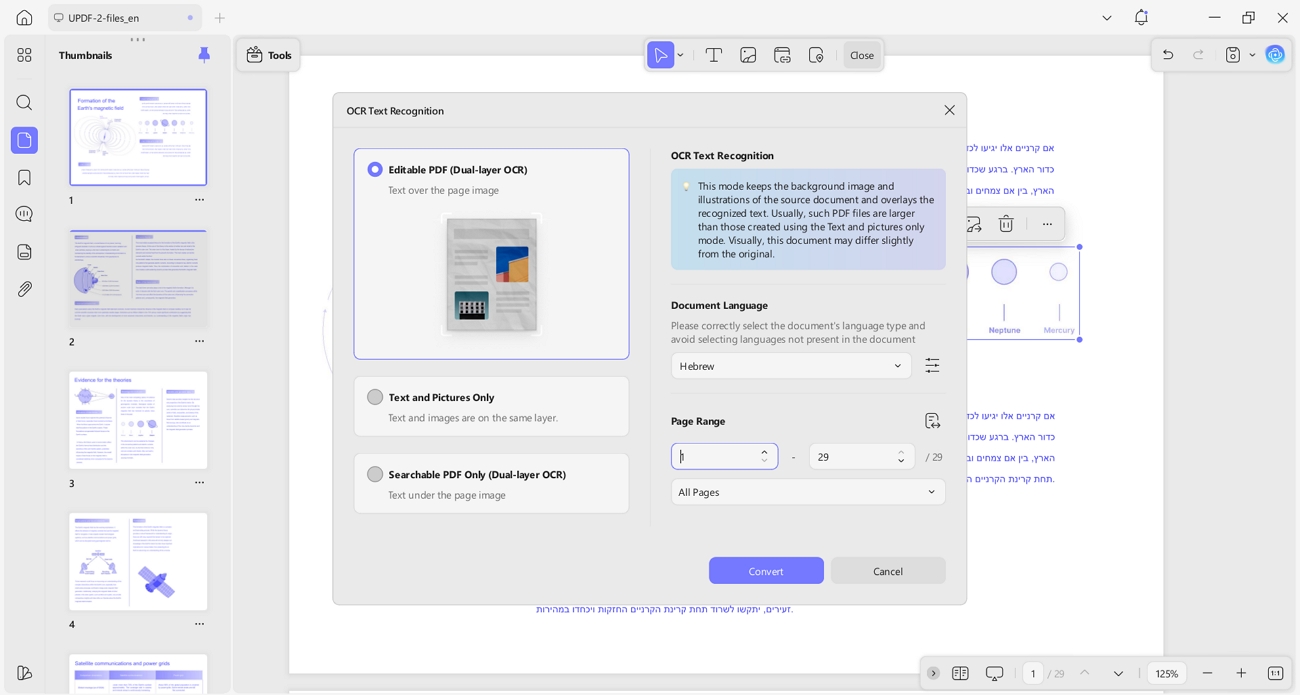Open the Attachments panel

[x=24, y=289]
